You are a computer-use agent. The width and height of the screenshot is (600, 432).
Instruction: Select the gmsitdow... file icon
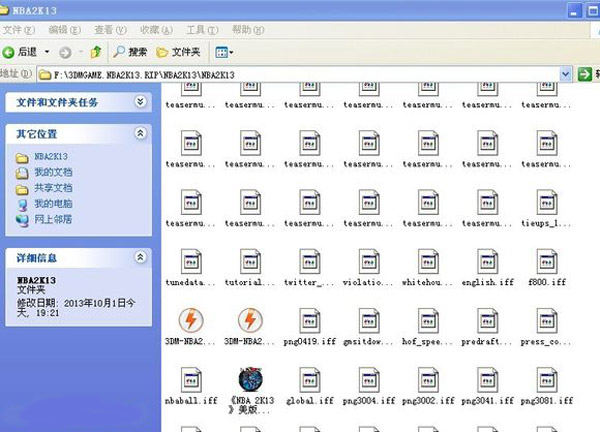tap(369, 321)
